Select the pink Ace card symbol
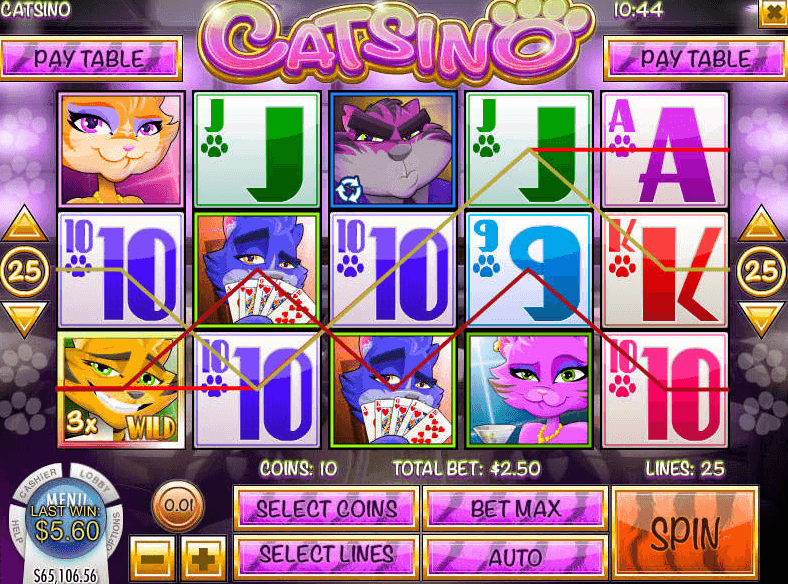The width and height of the screenshot is (788, 584). click(x=665, y=149)
